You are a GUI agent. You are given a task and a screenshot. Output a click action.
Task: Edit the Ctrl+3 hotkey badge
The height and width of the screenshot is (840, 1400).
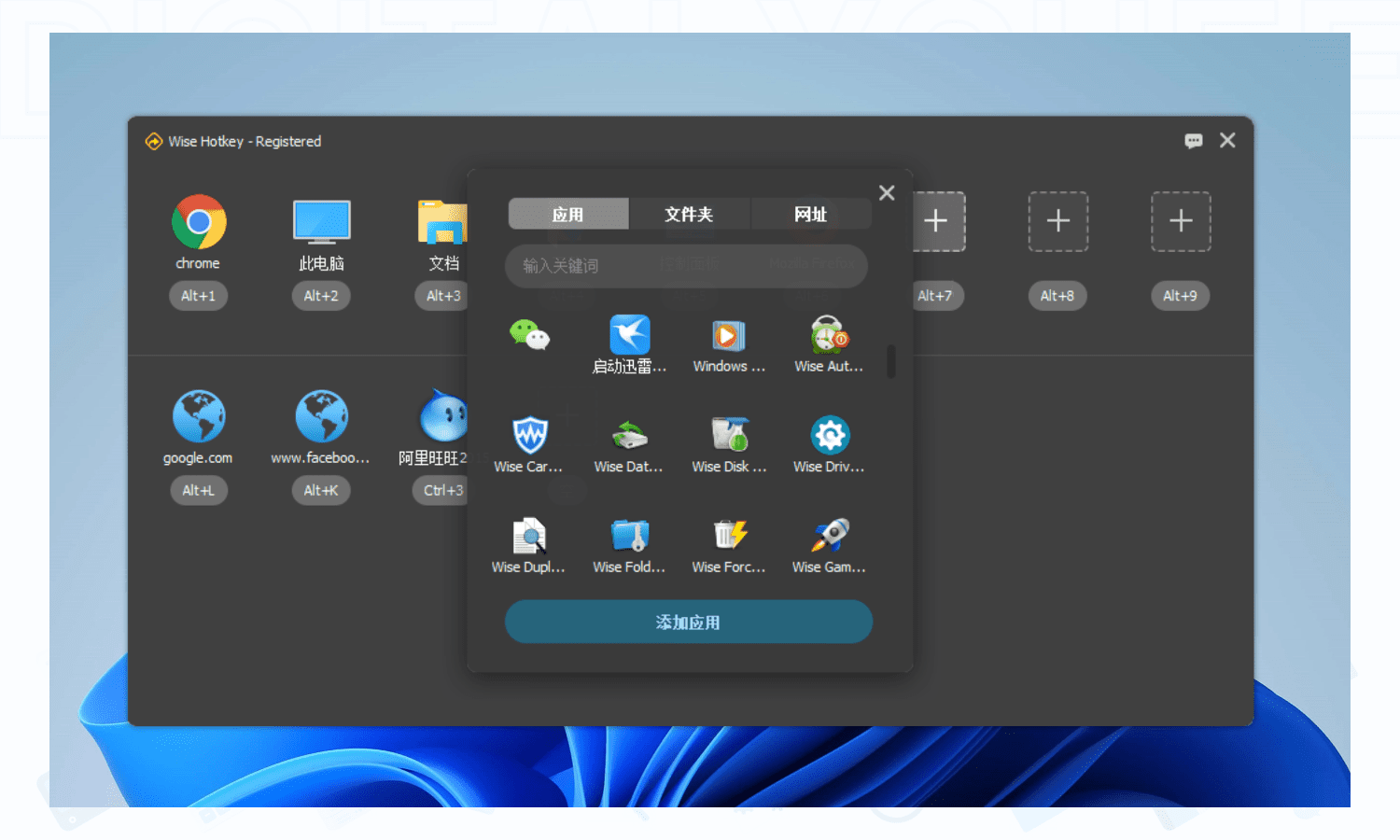[441, 490]
